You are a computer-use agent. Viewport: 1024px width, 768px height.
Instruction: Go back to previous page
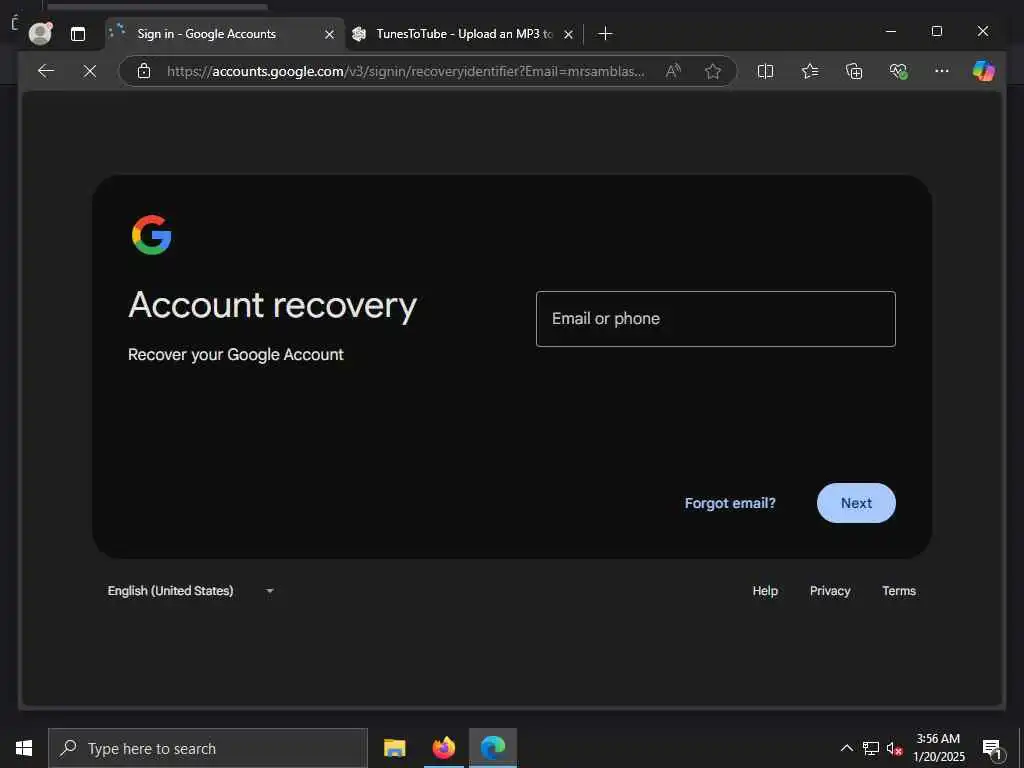[46, 71]
